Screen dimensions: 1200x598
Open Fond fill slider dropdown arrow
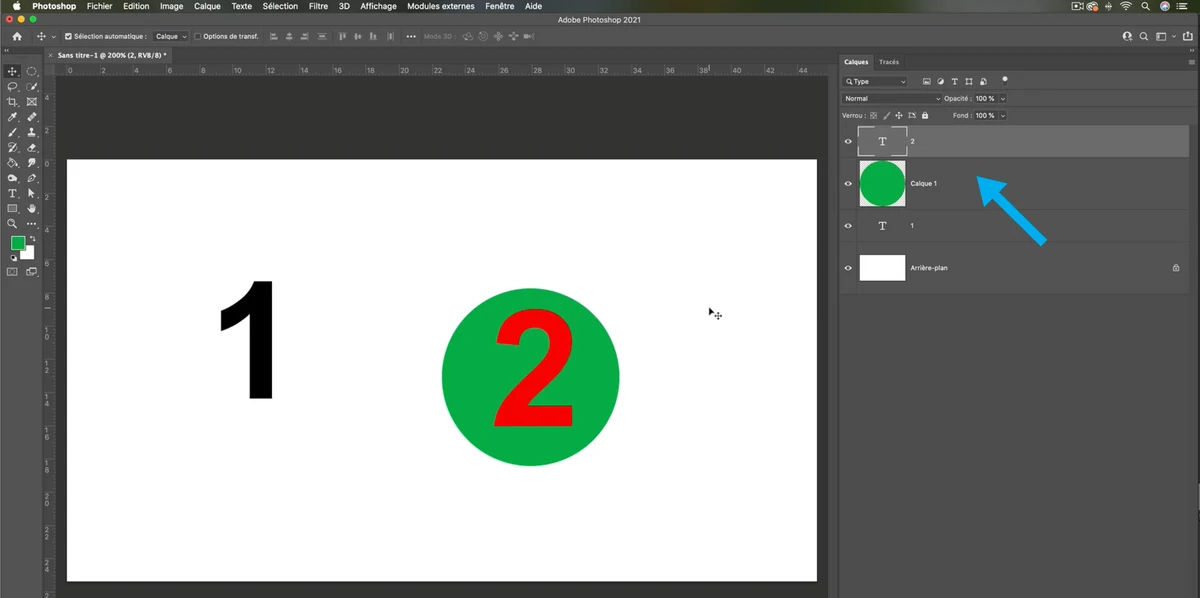click(x=1003, y=115)
